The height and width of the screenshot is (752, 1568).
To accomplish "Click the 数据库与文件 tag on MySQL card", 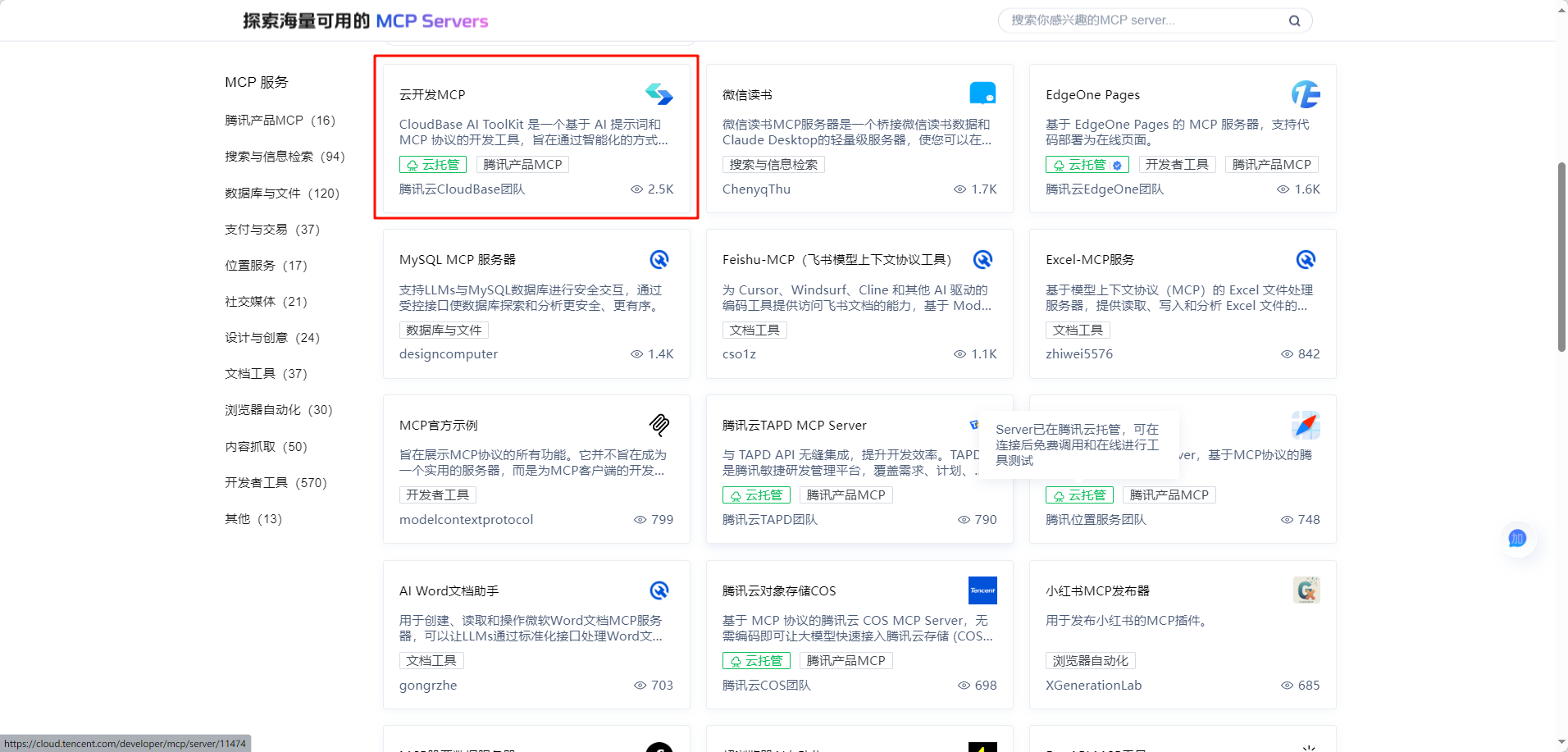I will (x=444, y=330).
